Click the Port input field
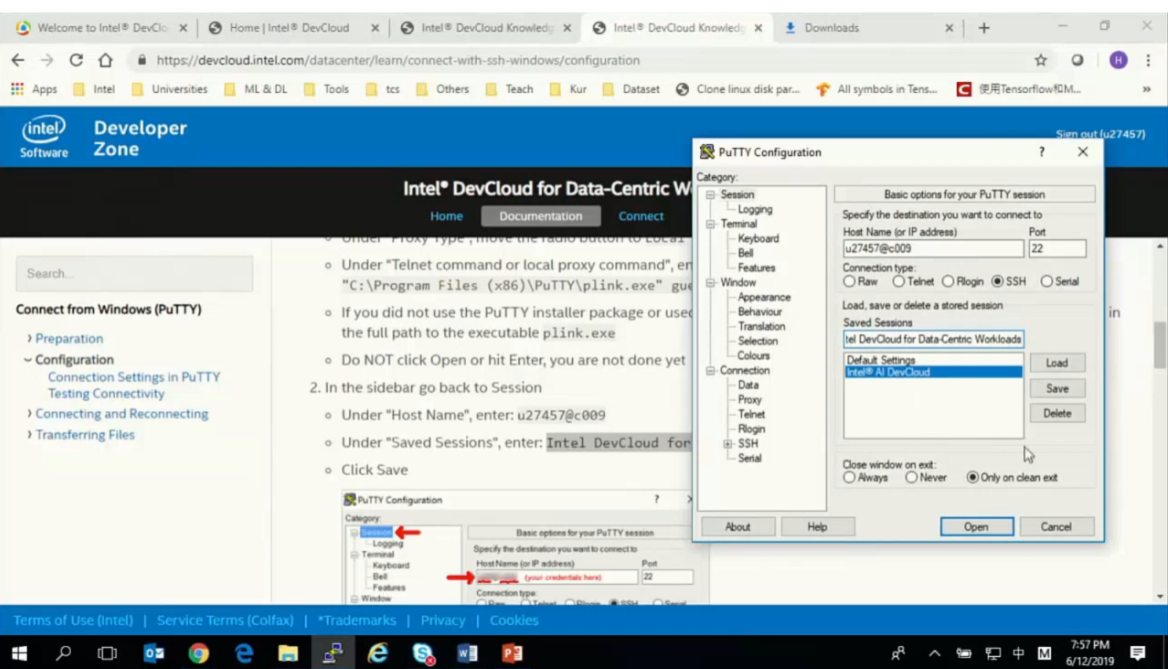The image size is (1168, 669). [1056, 249]
